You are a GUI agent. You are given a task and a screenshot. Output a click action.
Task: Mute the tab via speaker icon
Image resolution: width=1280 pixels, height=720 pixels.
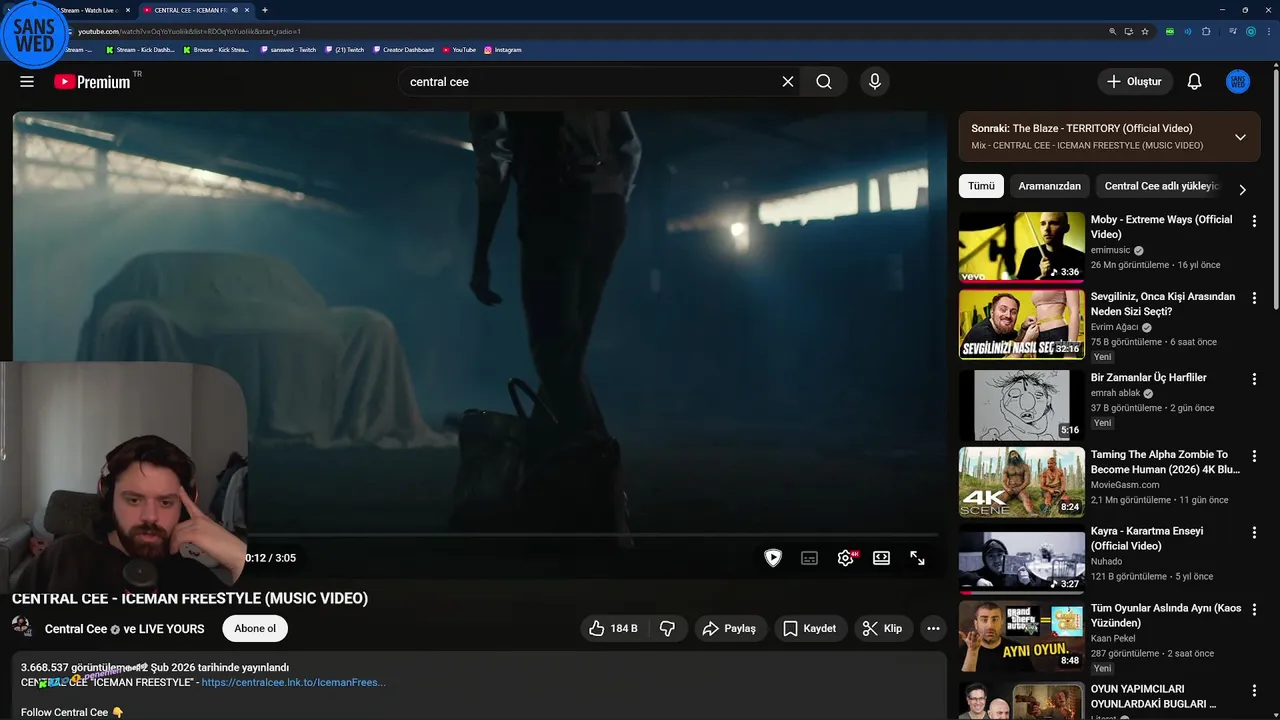point(235,10)
